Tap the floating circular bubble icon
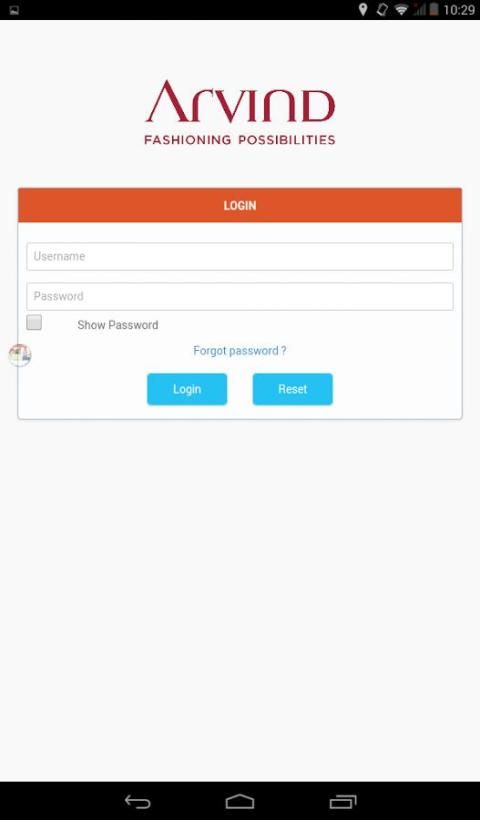The height and width of the screenshot is (820, 480). click(20, 355)
